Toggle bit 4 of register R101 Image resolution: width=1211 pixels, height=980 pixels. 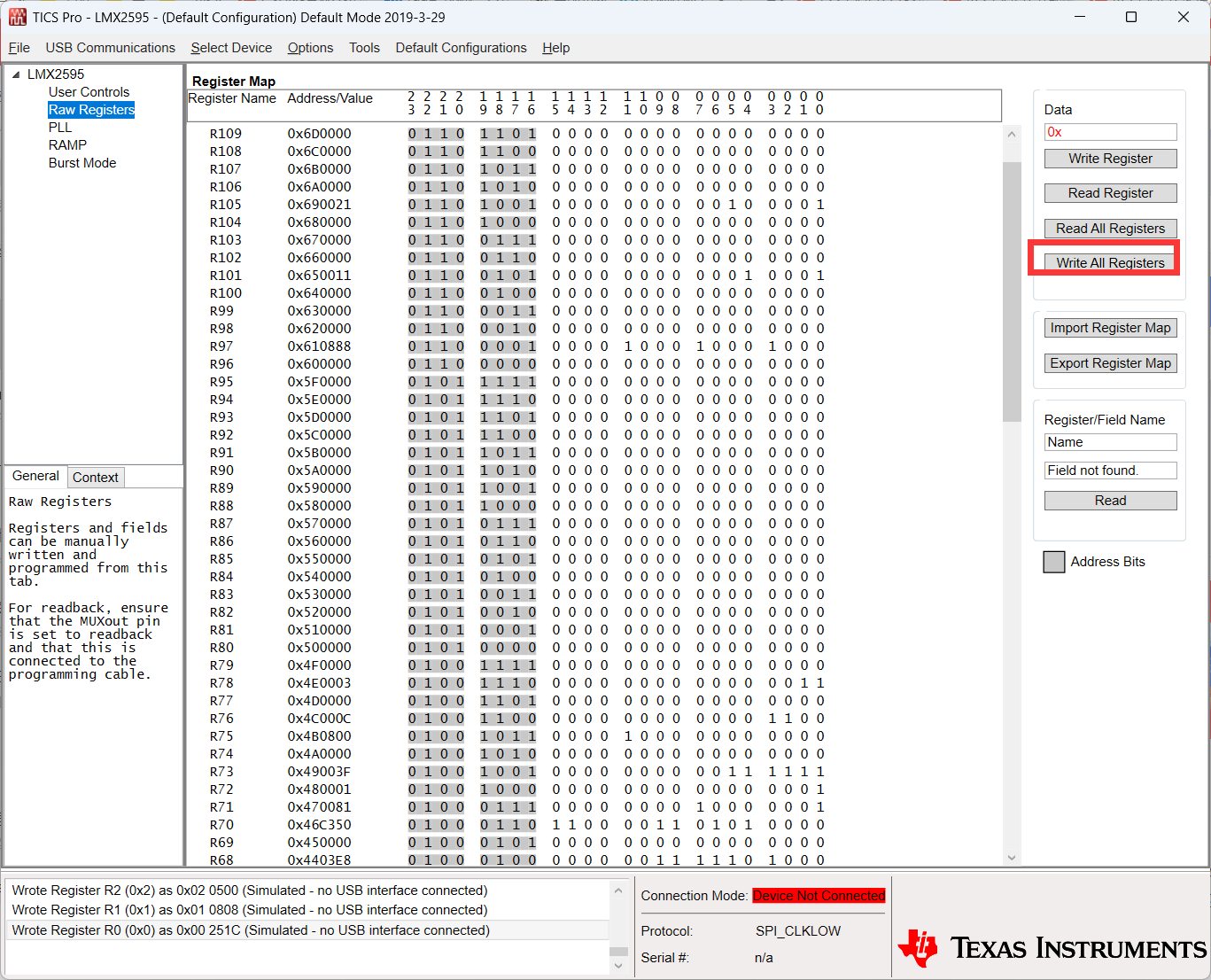pos(749,276)
